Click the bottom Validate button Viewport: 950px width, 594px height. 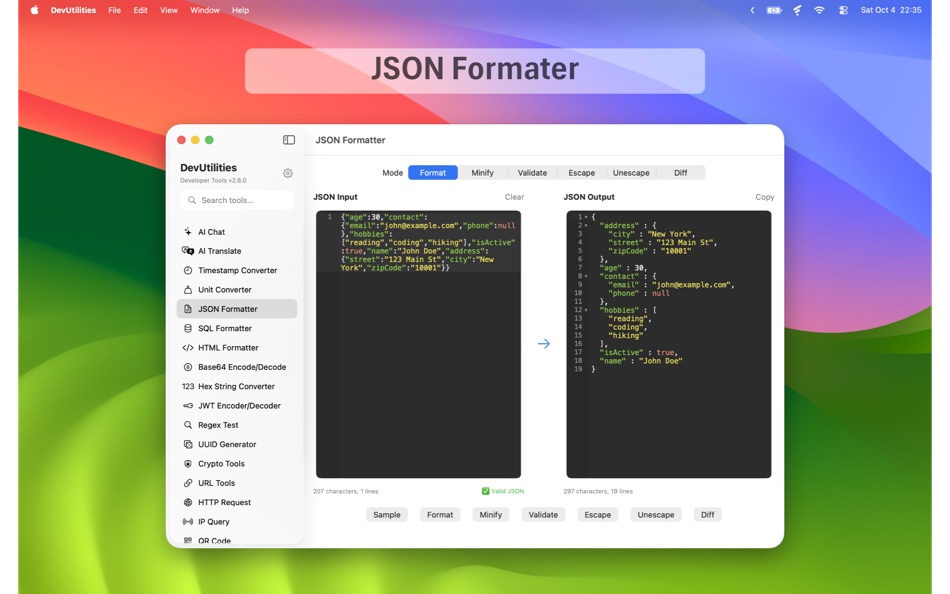(543, 515)
